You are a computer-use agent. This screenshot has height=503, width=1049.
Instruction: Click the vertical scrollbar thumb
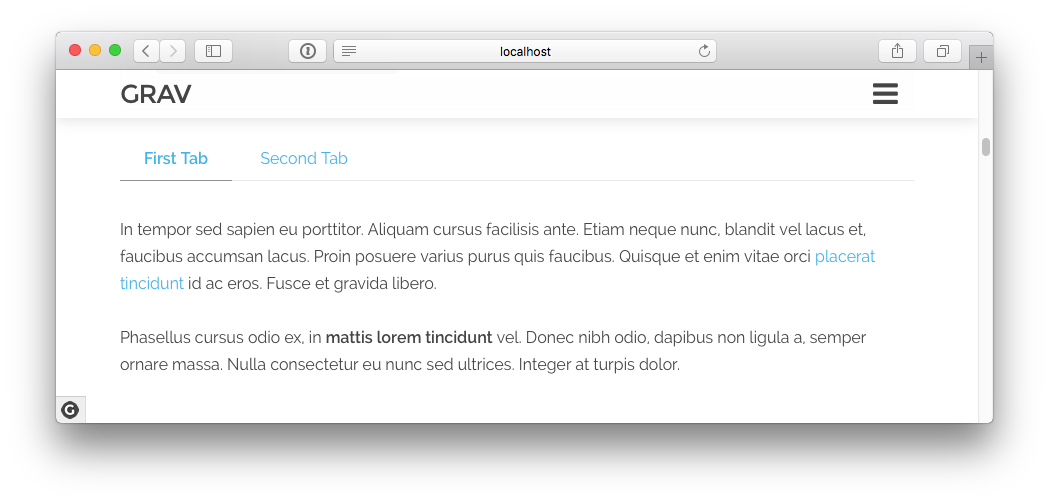point(985,147)
